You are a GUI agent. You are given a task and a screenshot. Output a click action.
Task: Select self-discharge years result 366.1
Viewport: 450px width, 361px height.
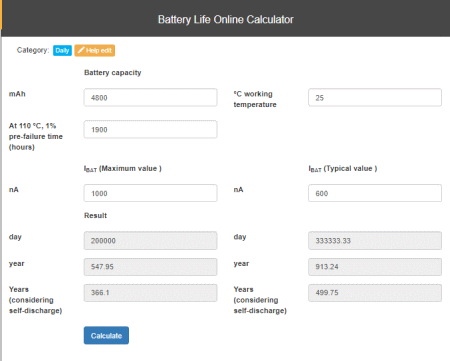[x=150, y=293]
